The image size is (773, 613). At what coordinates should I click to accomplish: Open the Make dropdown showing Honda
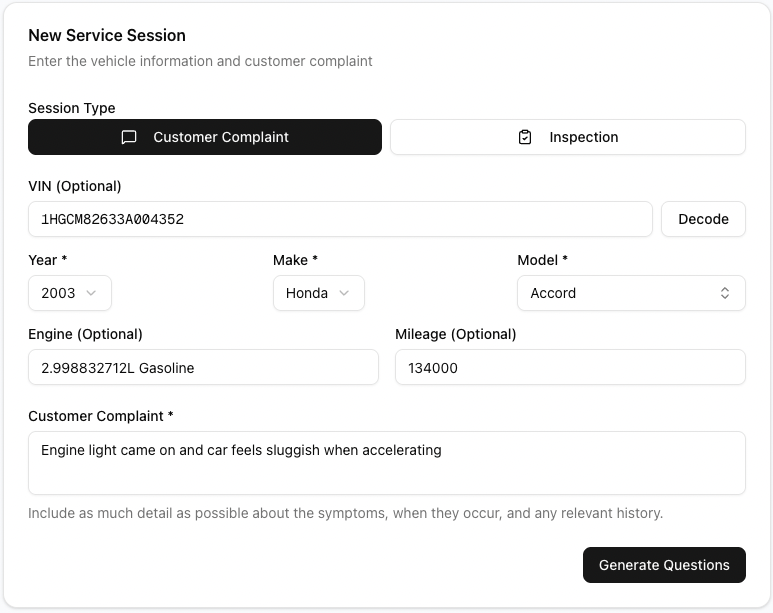pos(318,293)
